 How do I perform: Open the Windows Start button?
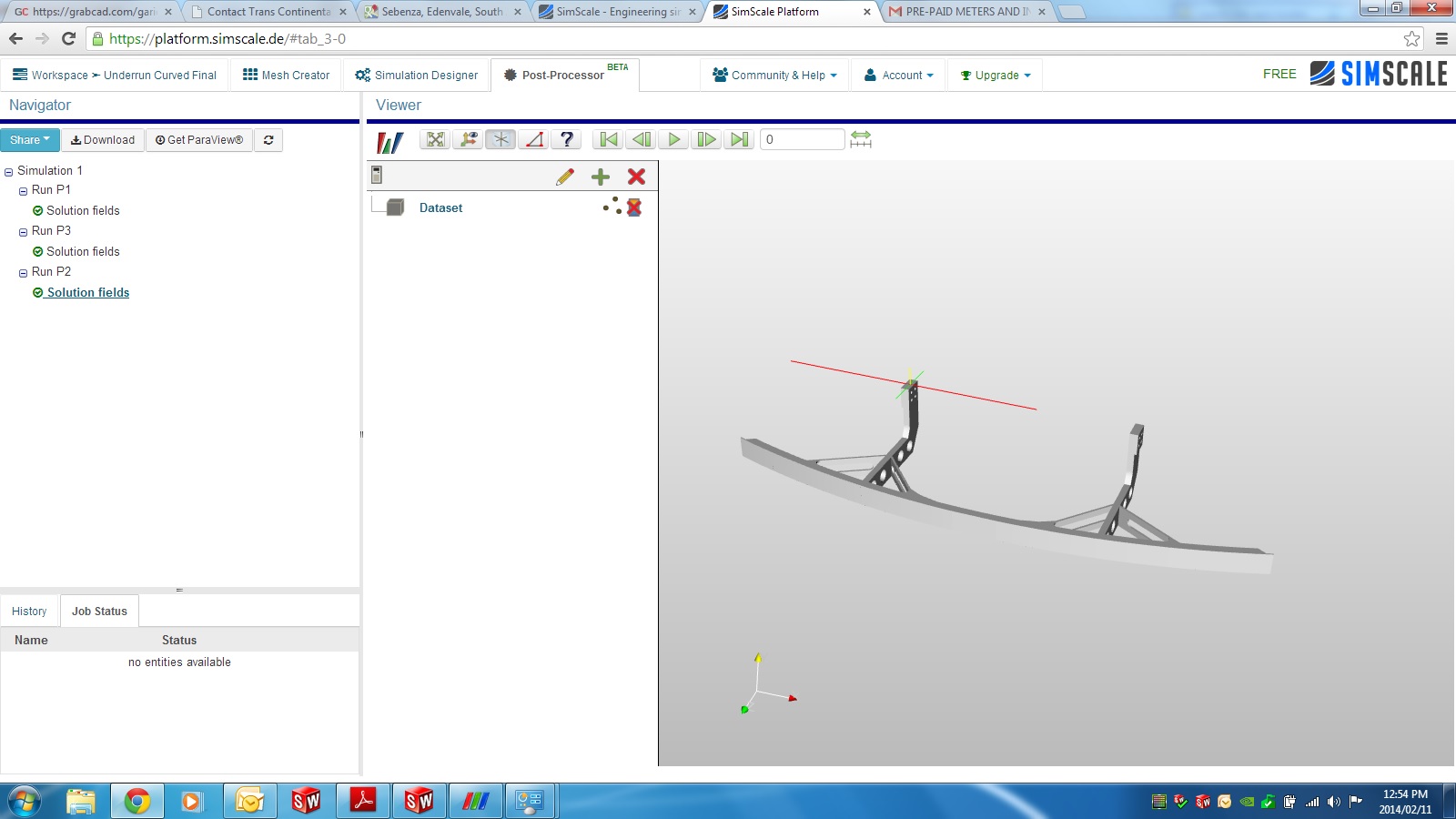[25, 801]
